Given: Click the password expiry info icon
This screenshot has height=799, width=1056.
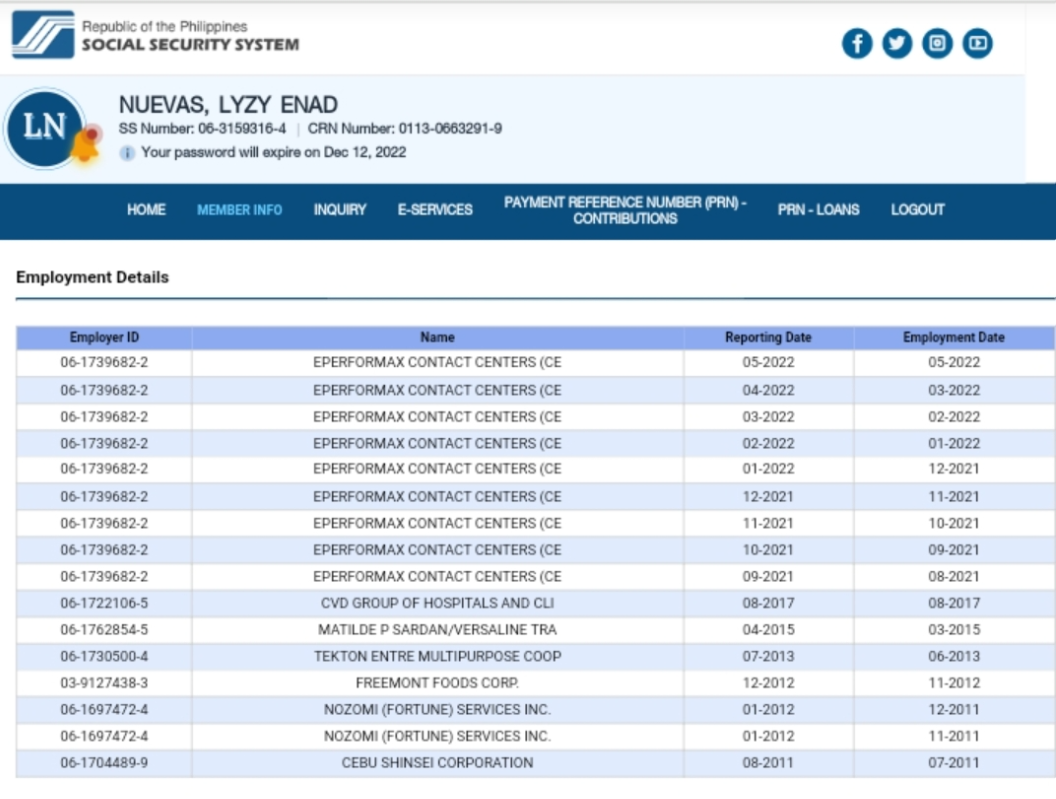Looking at the screenshot, I should tap(127, 153).
